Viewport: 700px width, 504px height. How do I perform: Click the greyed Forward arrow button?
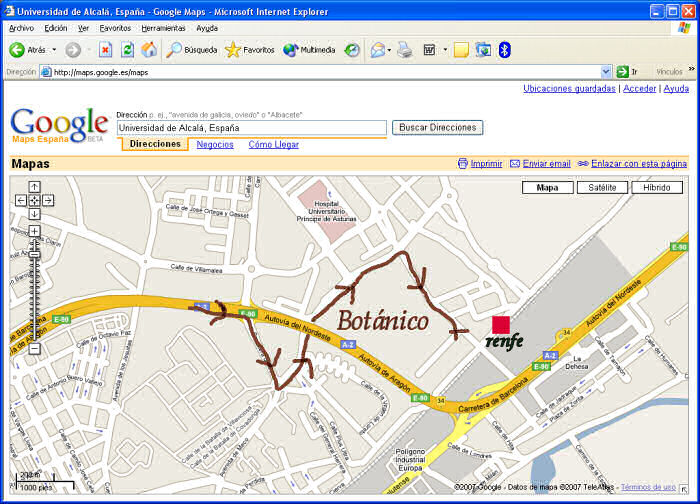[73, 50]
